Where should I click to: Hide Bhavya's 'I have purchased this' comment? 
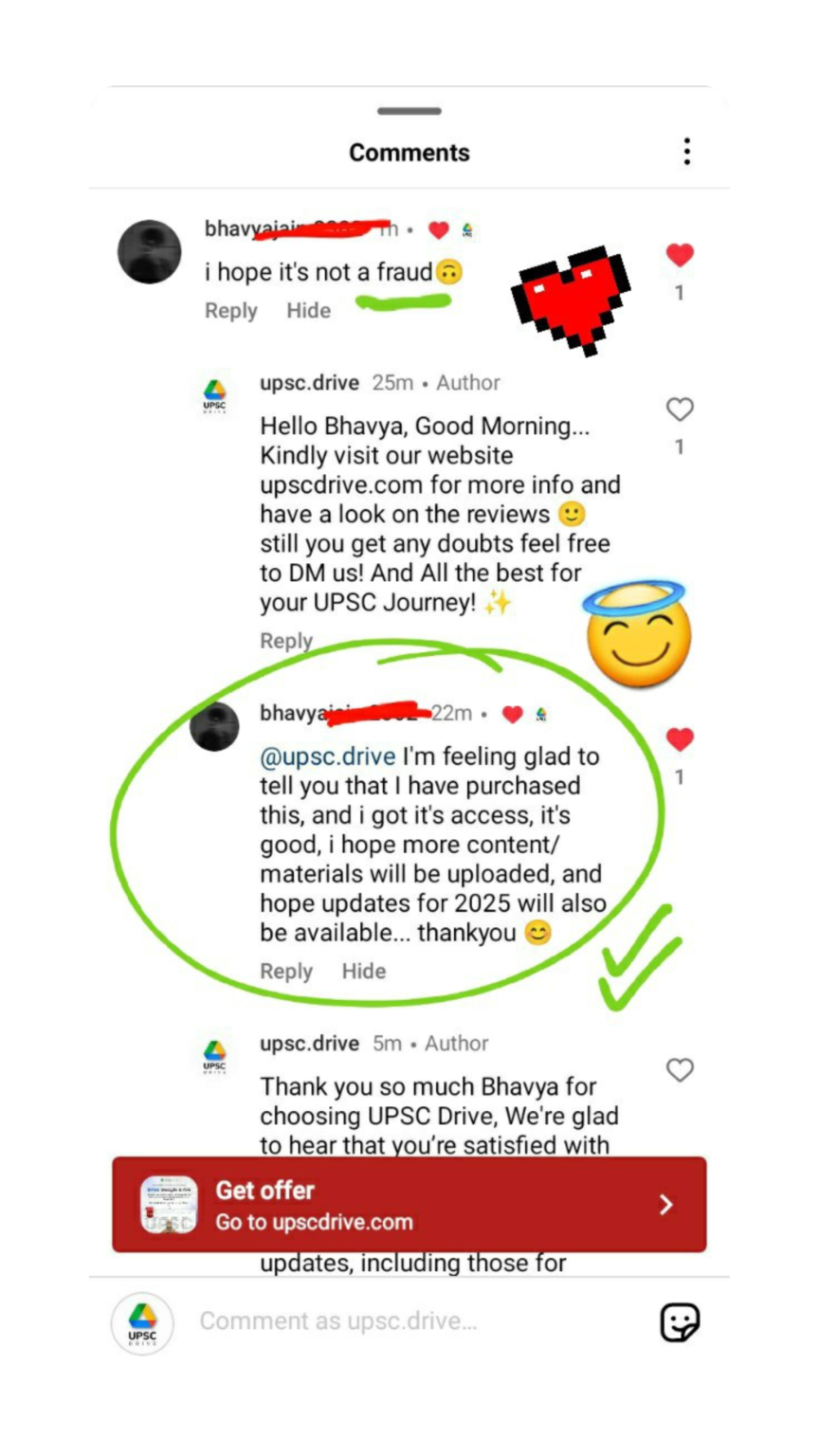point(364,972)
